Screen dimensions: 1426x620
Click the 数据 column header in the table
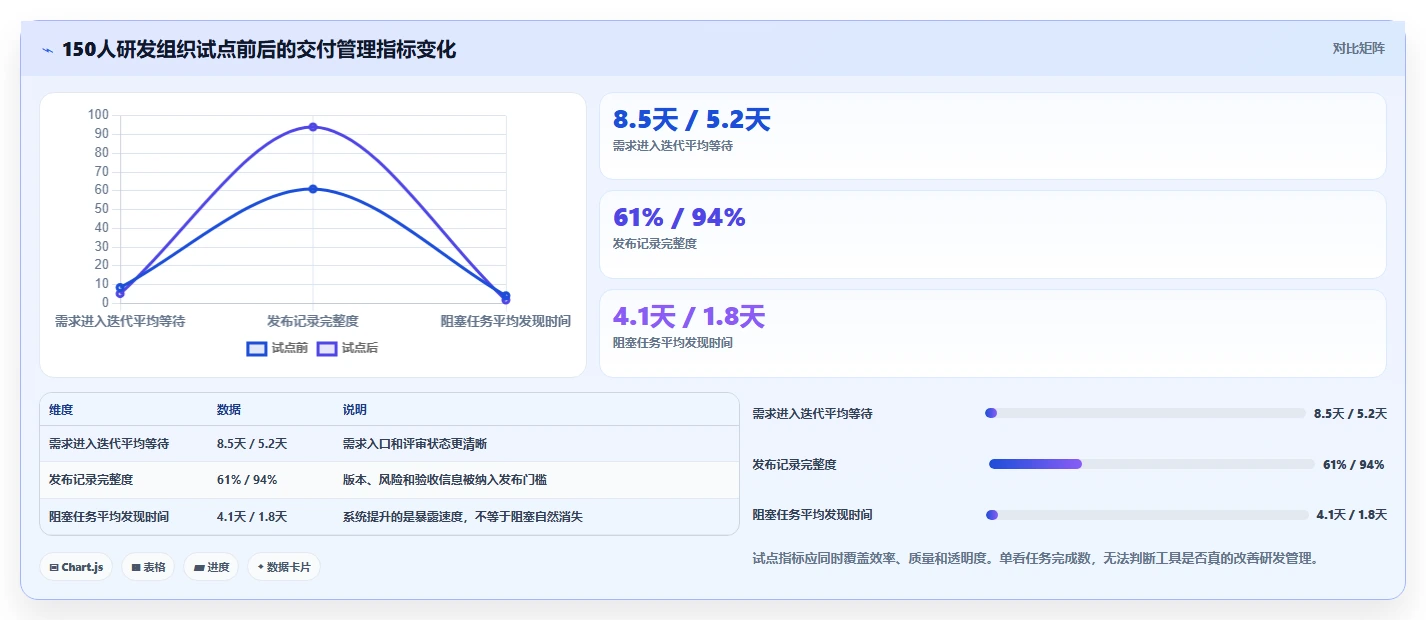pos(229,410)
